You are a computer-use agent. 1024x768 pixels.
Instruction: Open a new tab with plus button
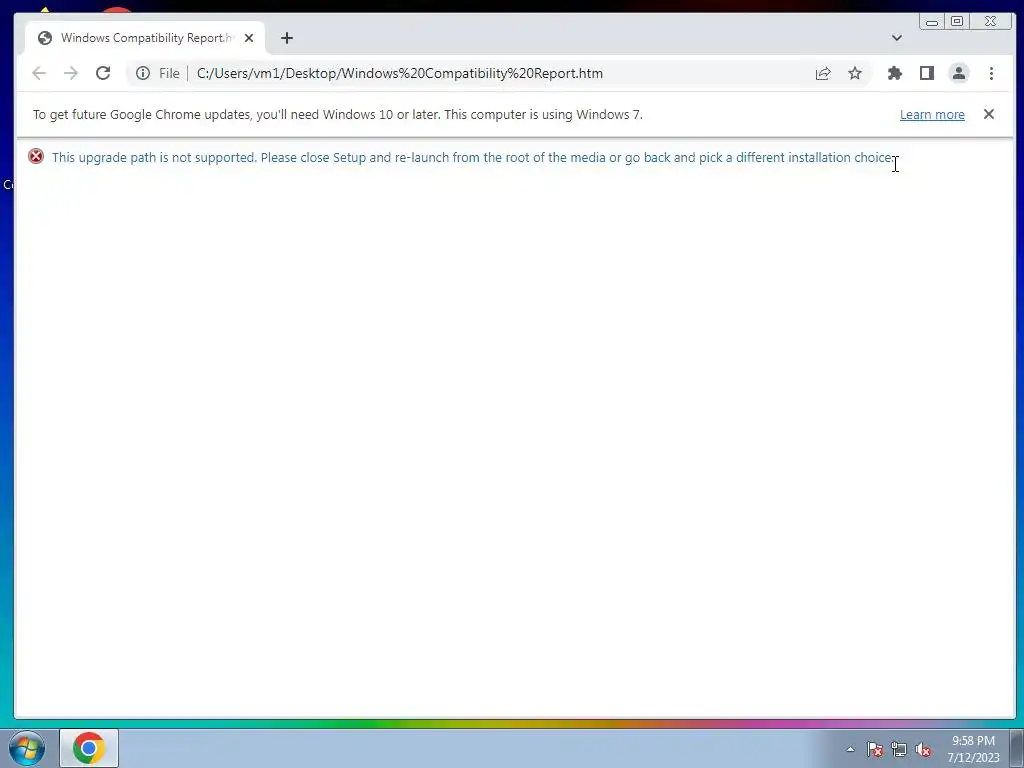click(x=287, y=38)
